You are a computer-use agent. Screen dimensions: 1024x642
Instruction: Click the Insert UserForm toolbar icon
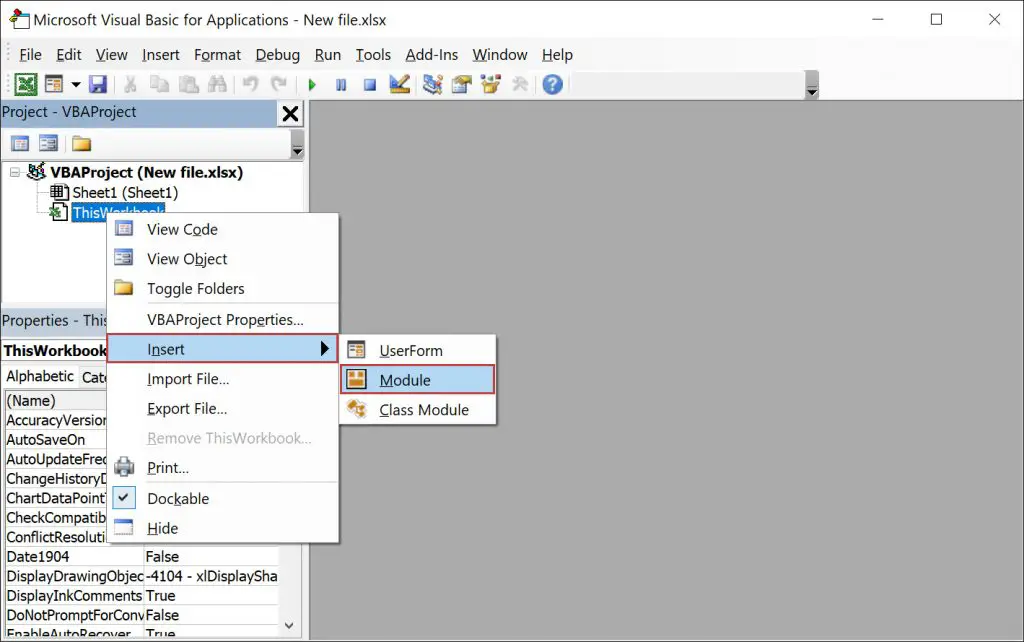(54, 84)
